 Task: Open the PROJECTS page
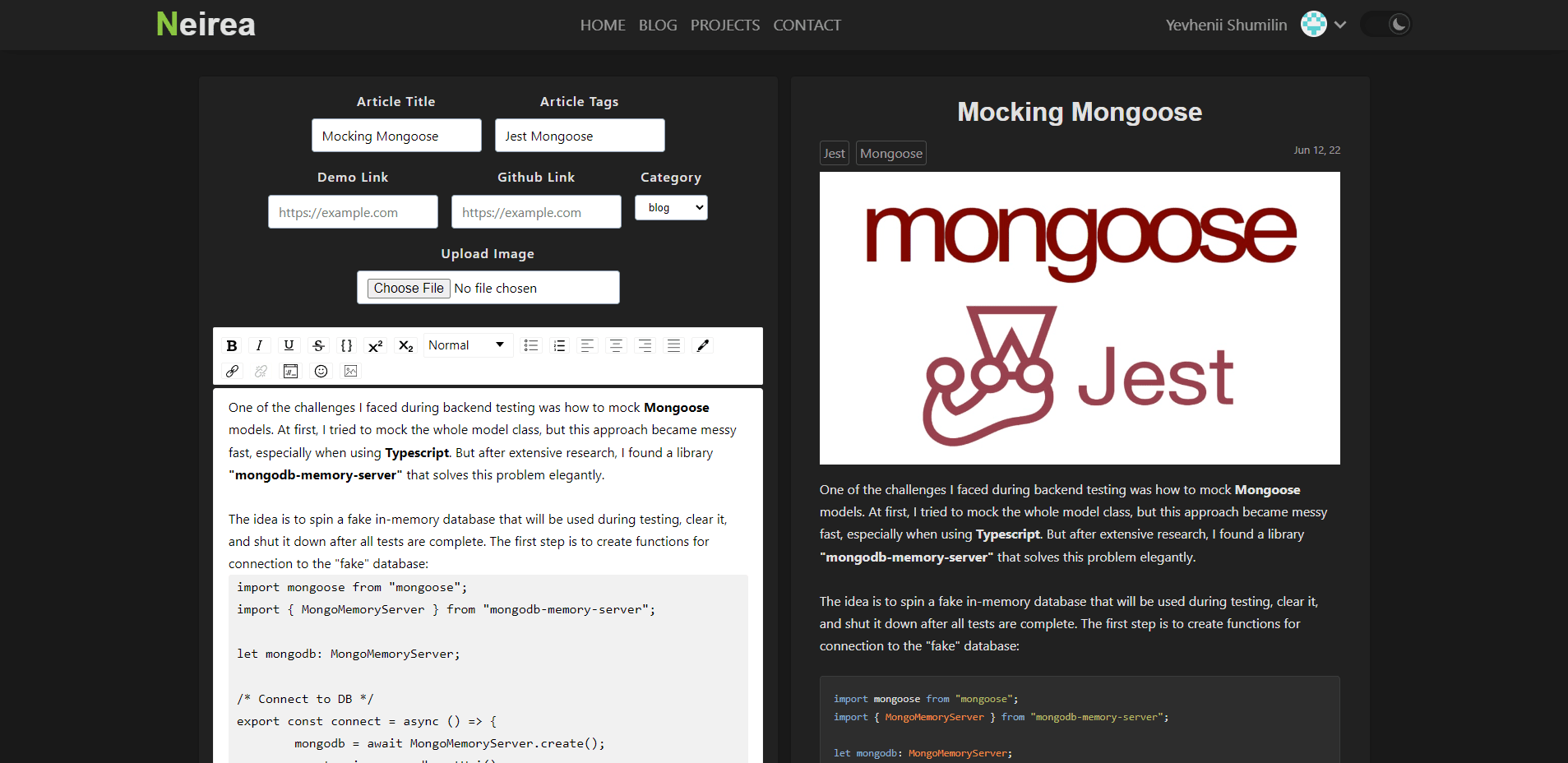(725, 25)
